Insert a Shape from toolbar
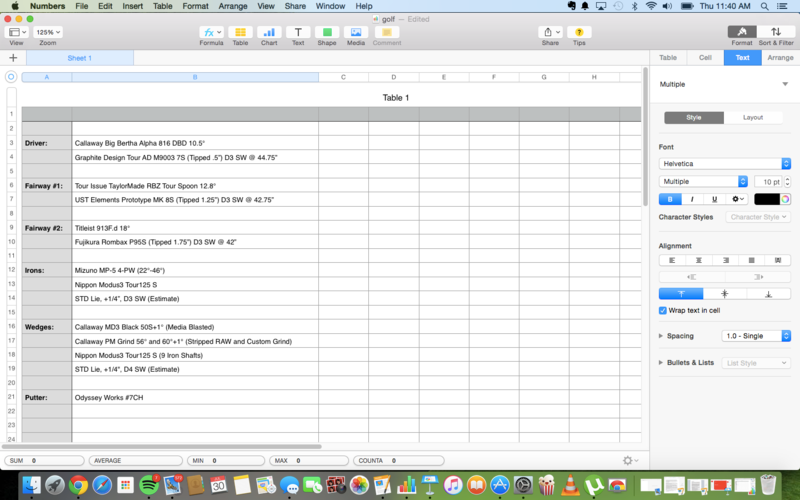Viewport: 800px width, 500px height. [327, 32]
